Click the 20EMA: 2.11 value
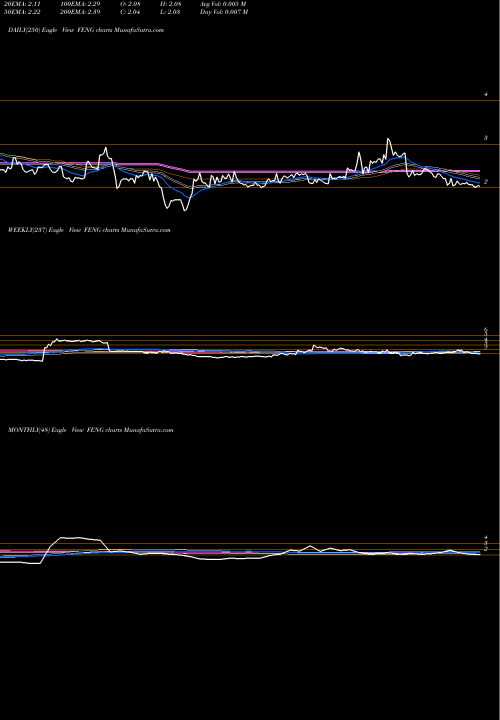This screenshot has height=720, width=500. [x=23, y=4]
